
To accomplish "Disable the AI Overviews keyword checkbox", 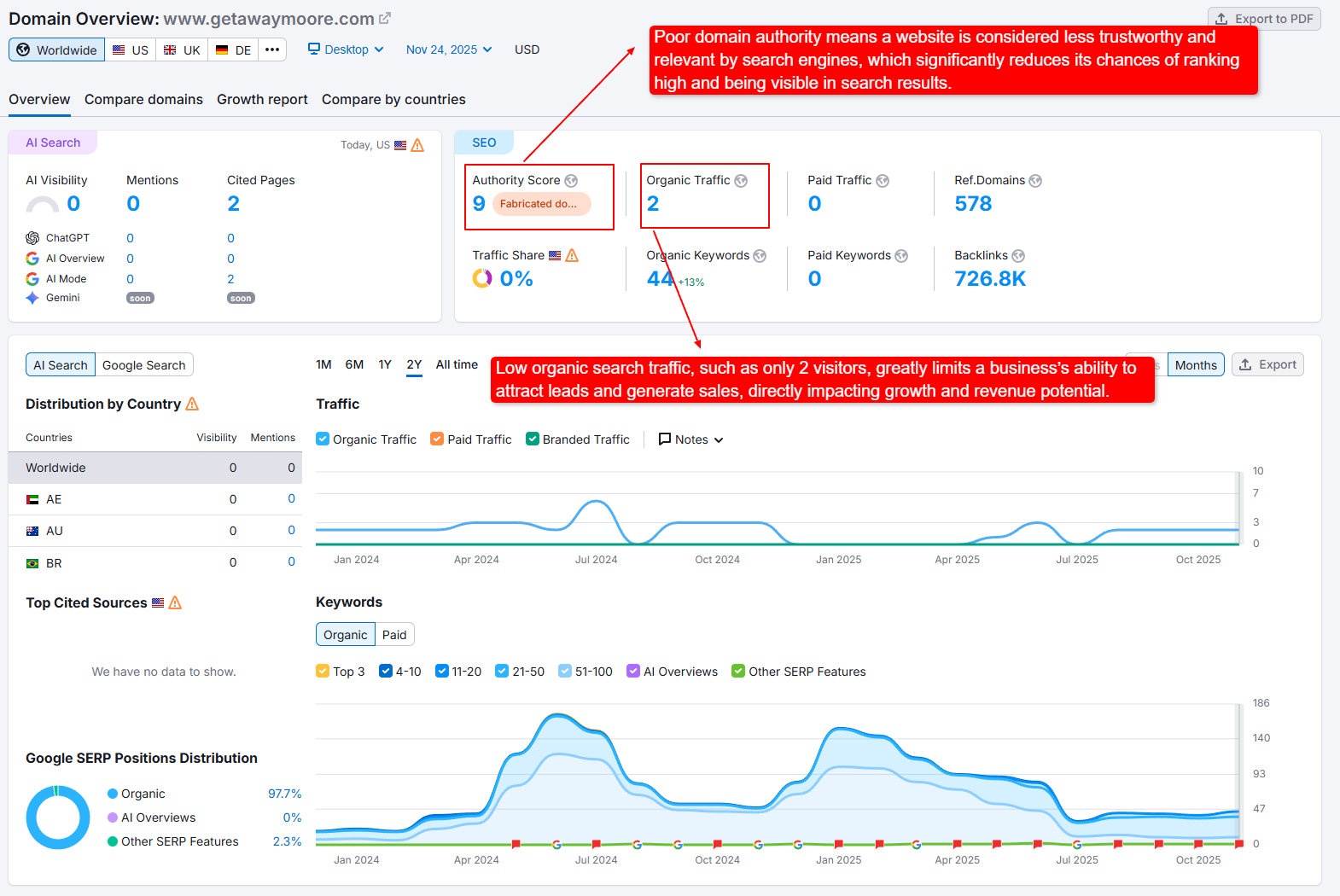I will [x=633, y=671].
